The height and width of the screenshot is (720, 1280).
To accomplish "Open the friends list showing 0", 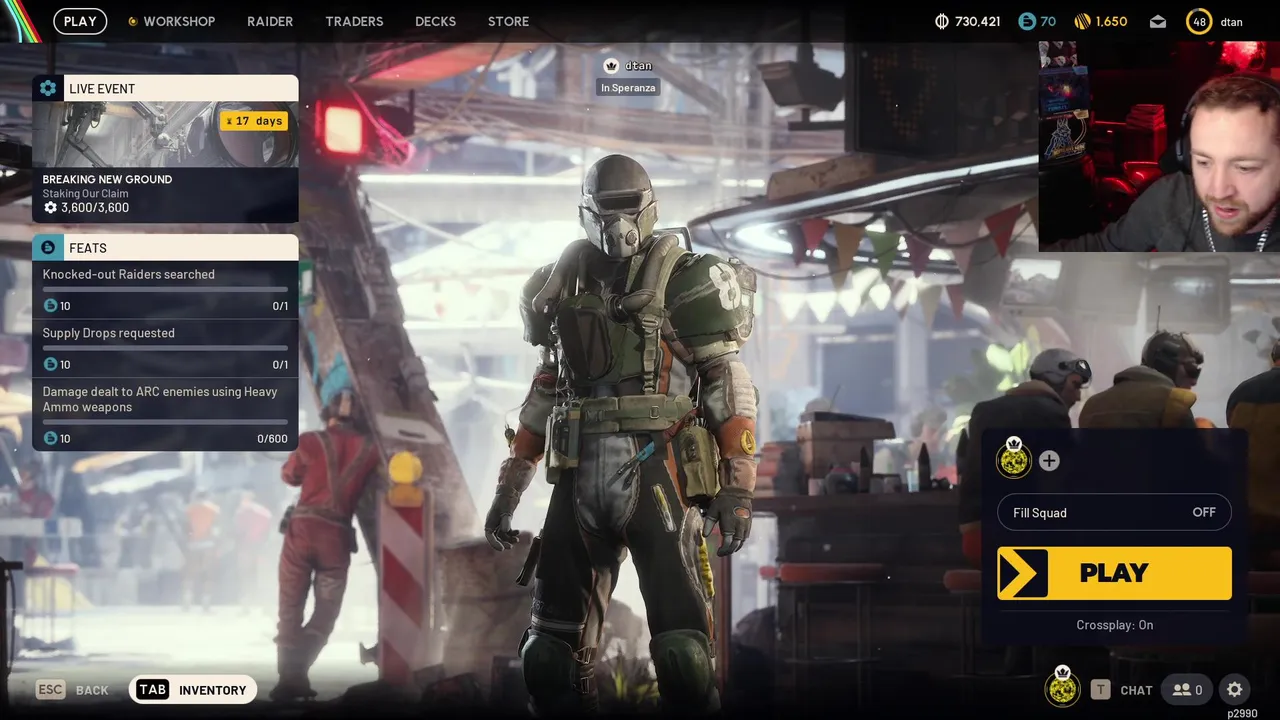I will point(1187,689).
